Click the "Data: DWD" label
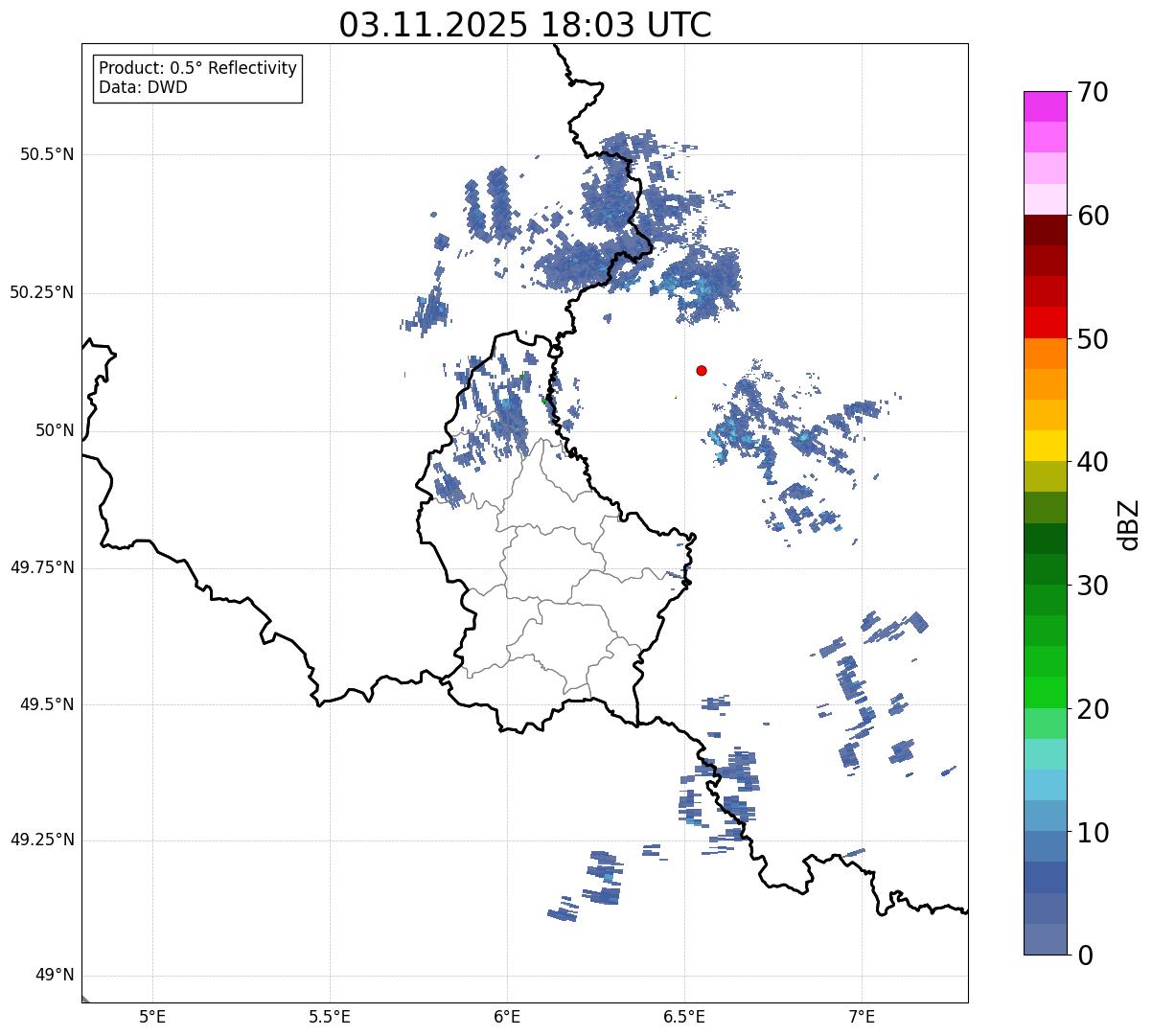Viewport: 1152px width, 1036px height. [143, 87]
